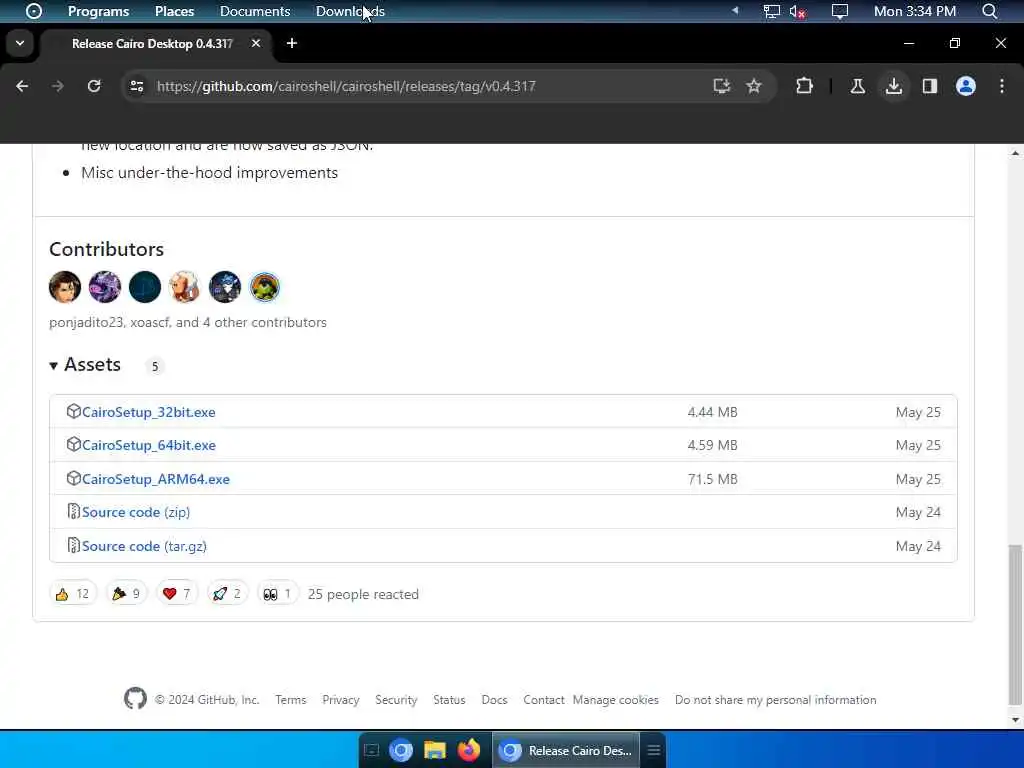
Task: Open the Terms footer link
Action: point(291,699)
